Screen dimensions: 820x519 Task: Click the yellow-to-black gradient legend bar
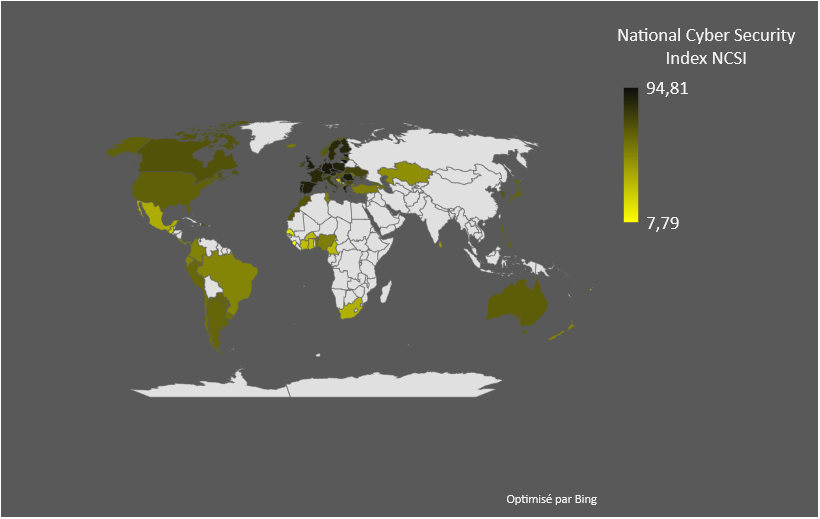click(631, 155)
